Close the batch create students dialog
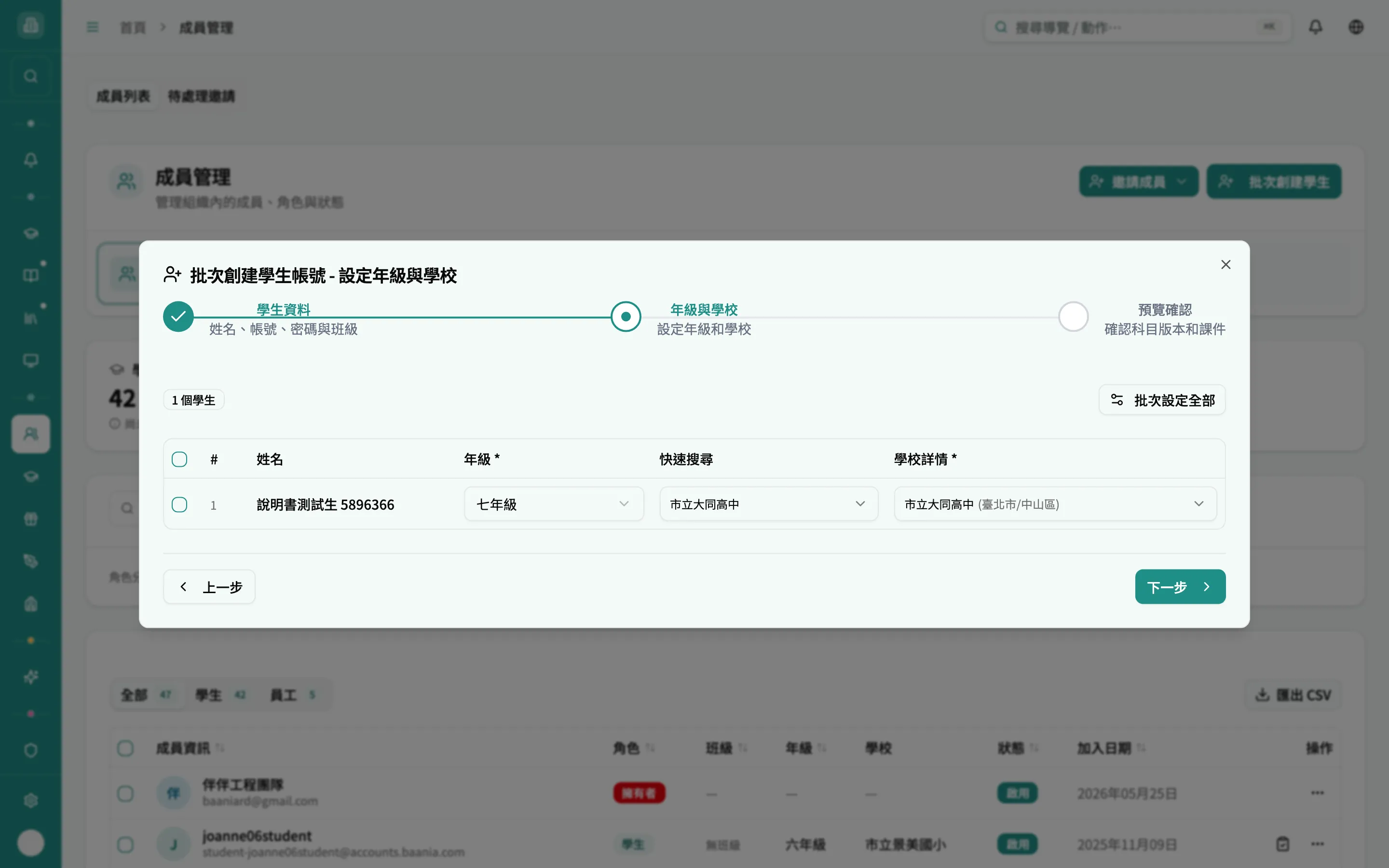This screenshot has width=1389, height=868. pyautogui.click(x=1226, y=265)
